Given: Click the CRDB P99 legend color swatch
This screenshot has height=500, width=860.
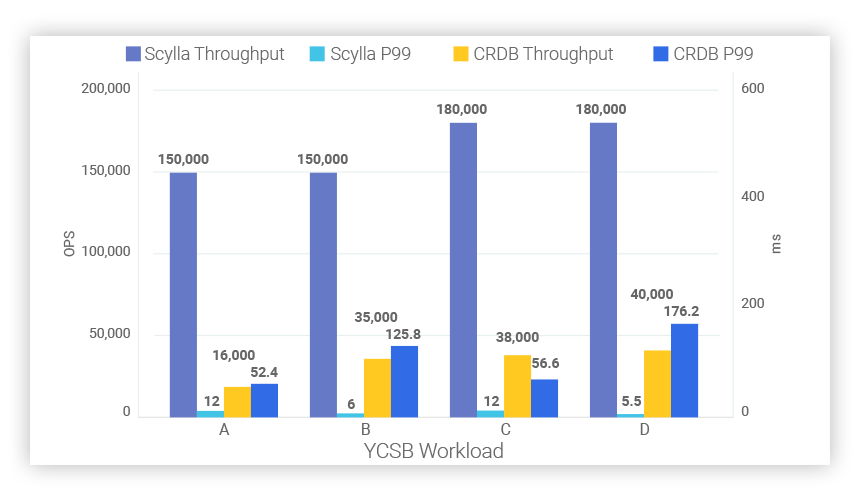Looking at the screenshot, I should click(661, 54).
